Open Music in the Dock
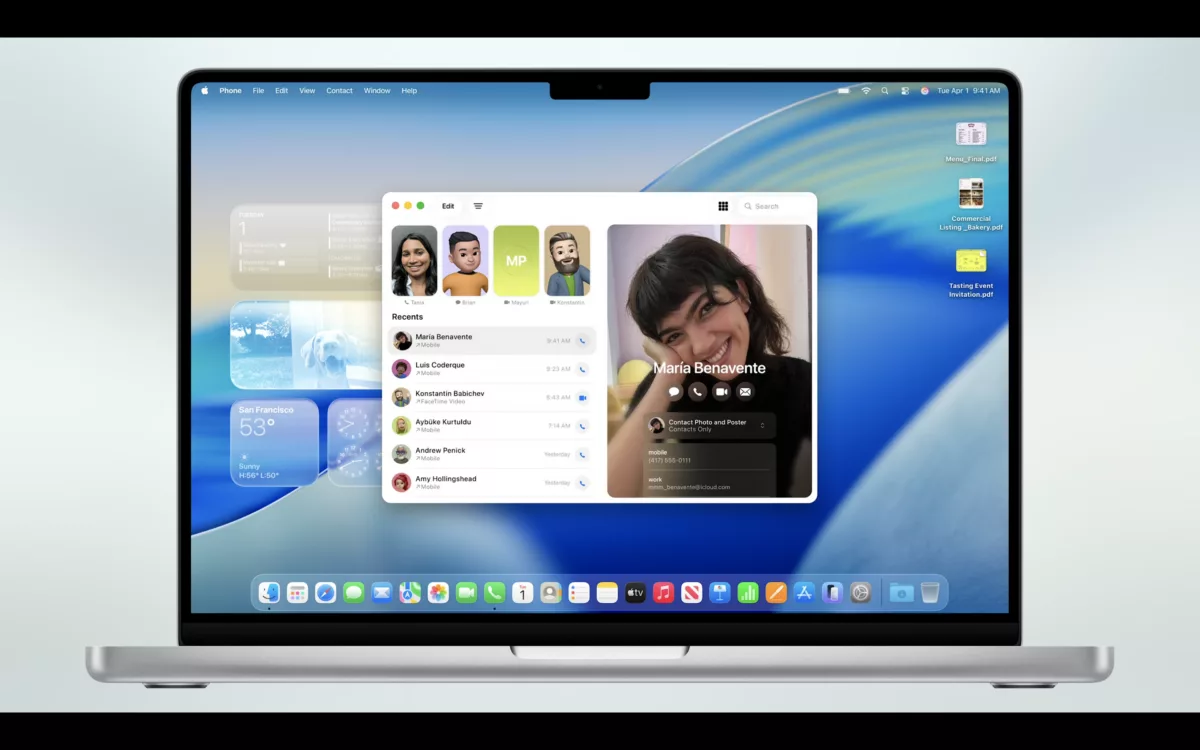The height and width of the screenshot is (750, 1200). coord(663,593)
